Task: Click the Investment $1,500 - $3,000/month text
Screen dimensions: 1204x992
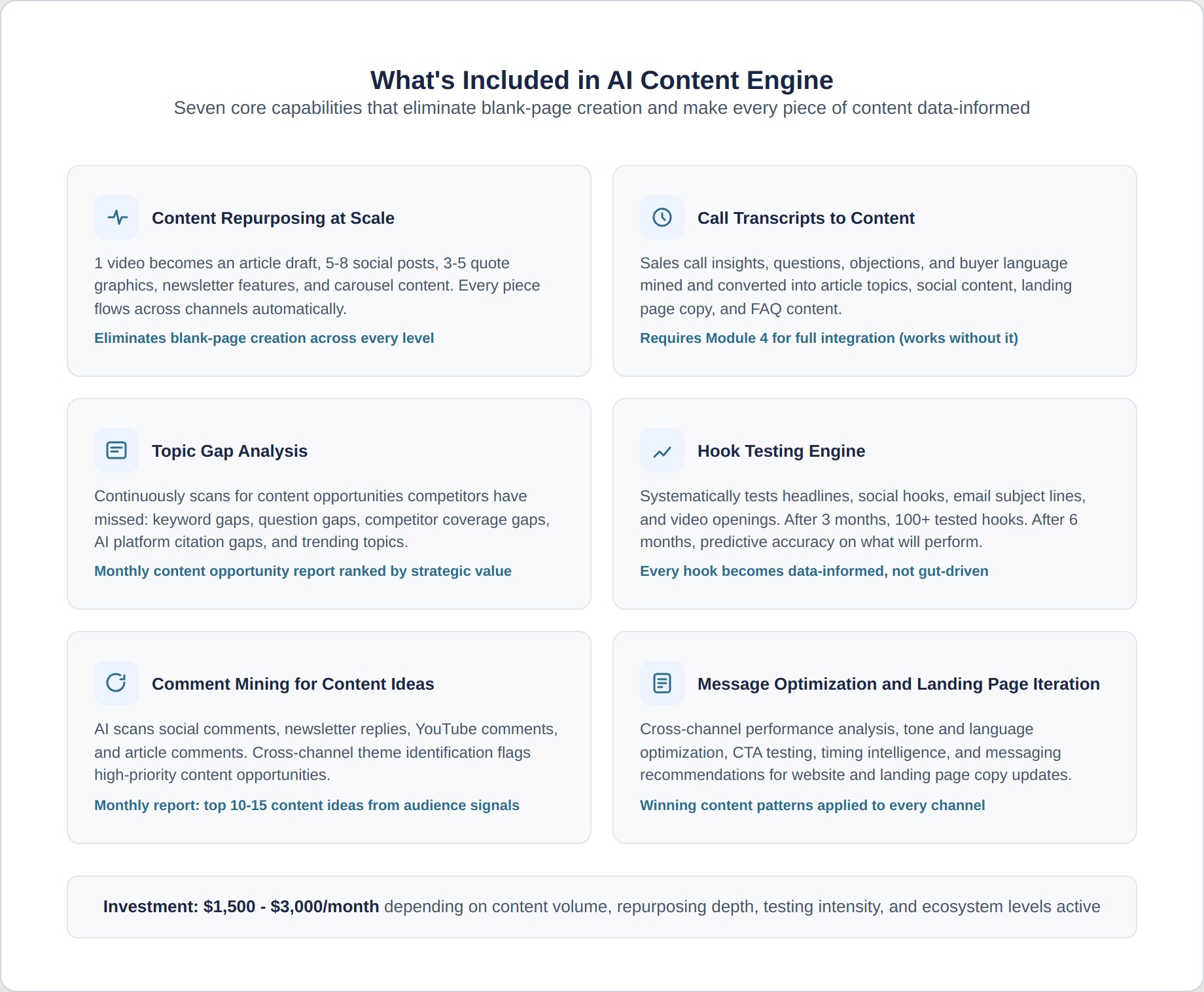Action: point(241,907)
